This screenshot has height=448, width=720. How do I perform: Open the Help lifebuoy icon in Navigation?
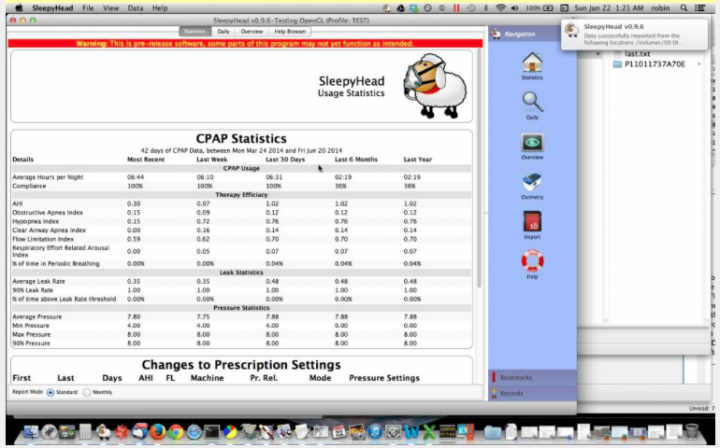[532, 261]
